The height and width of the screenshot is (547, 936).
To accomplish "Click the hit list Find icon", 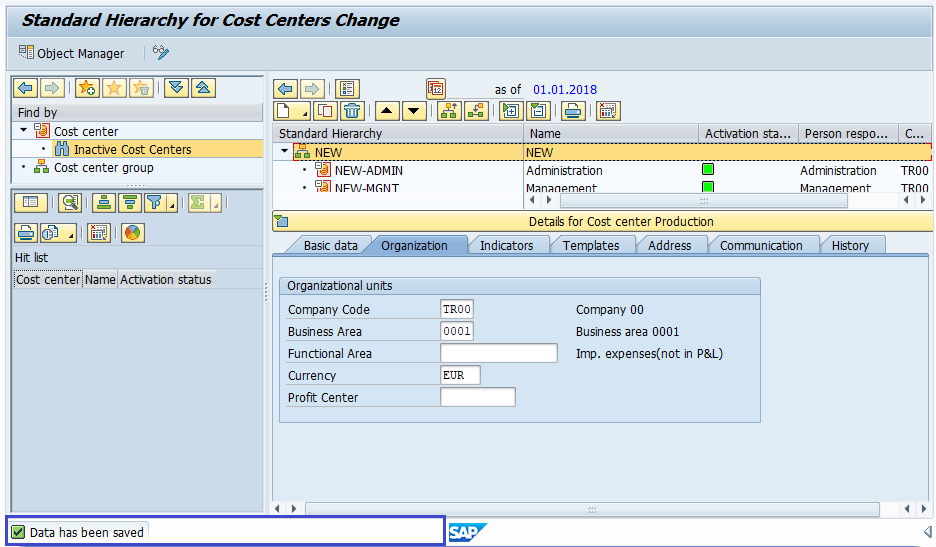I will point(70,203).
